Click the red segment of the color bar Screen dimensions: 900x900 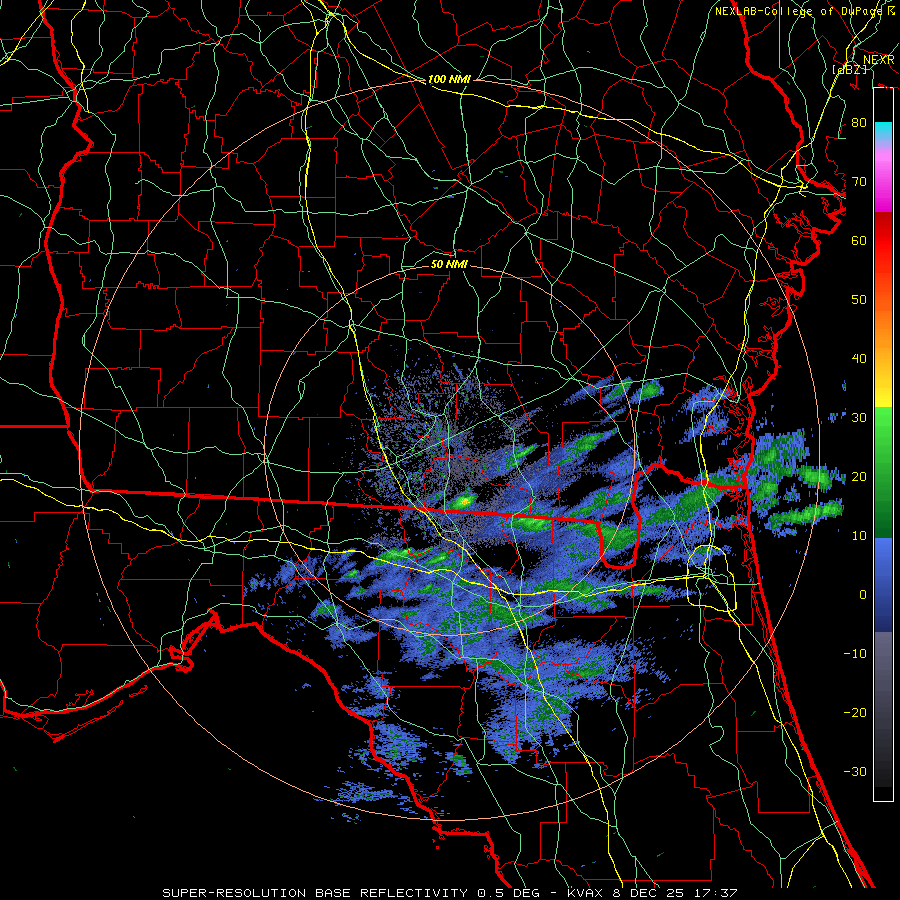(x=883, y=241)
